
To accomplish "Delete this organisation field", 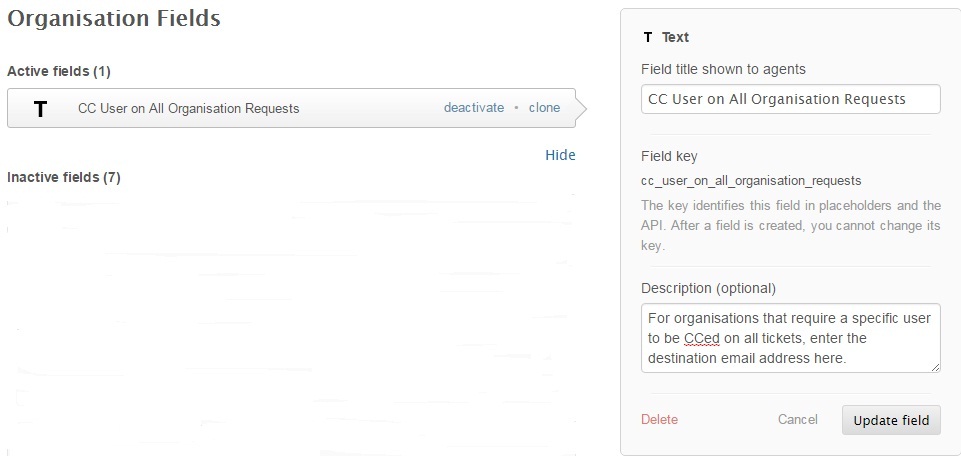I will [659, 419].
